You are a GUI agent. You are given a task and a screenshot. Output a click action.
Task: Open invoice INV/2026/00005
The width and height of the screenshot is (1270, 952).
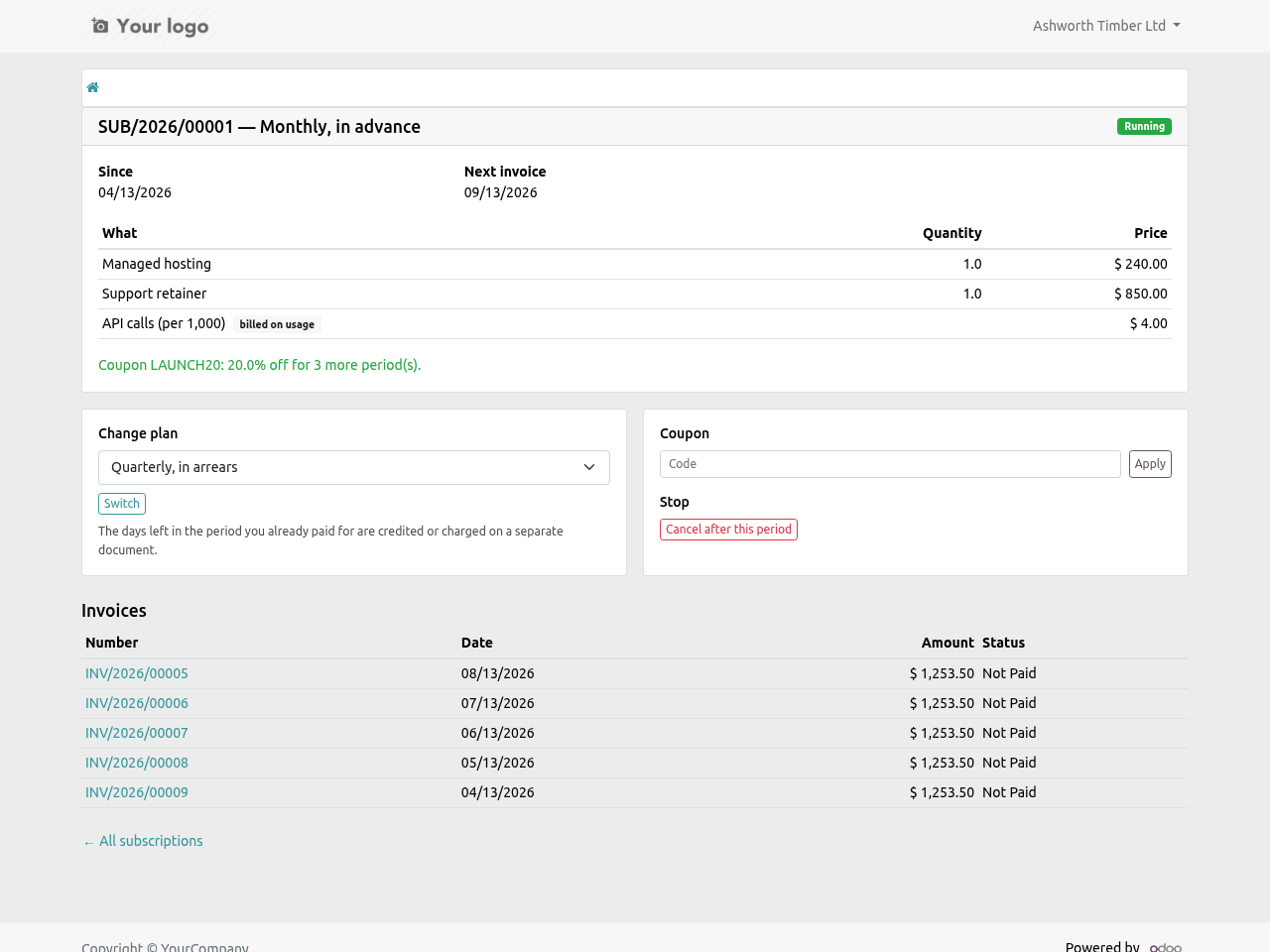coord(137,673)
